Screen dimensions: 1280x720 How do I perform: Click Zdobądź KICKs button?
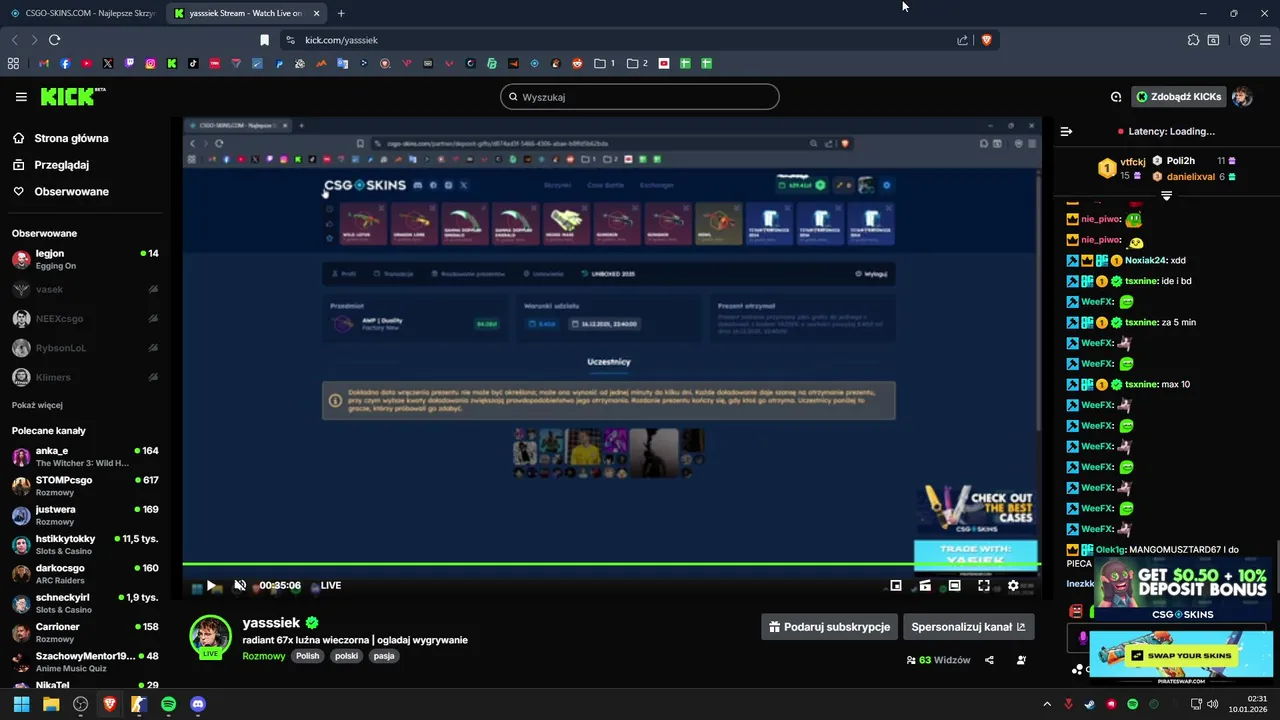pyautogui.click(x=1178, y=97)
